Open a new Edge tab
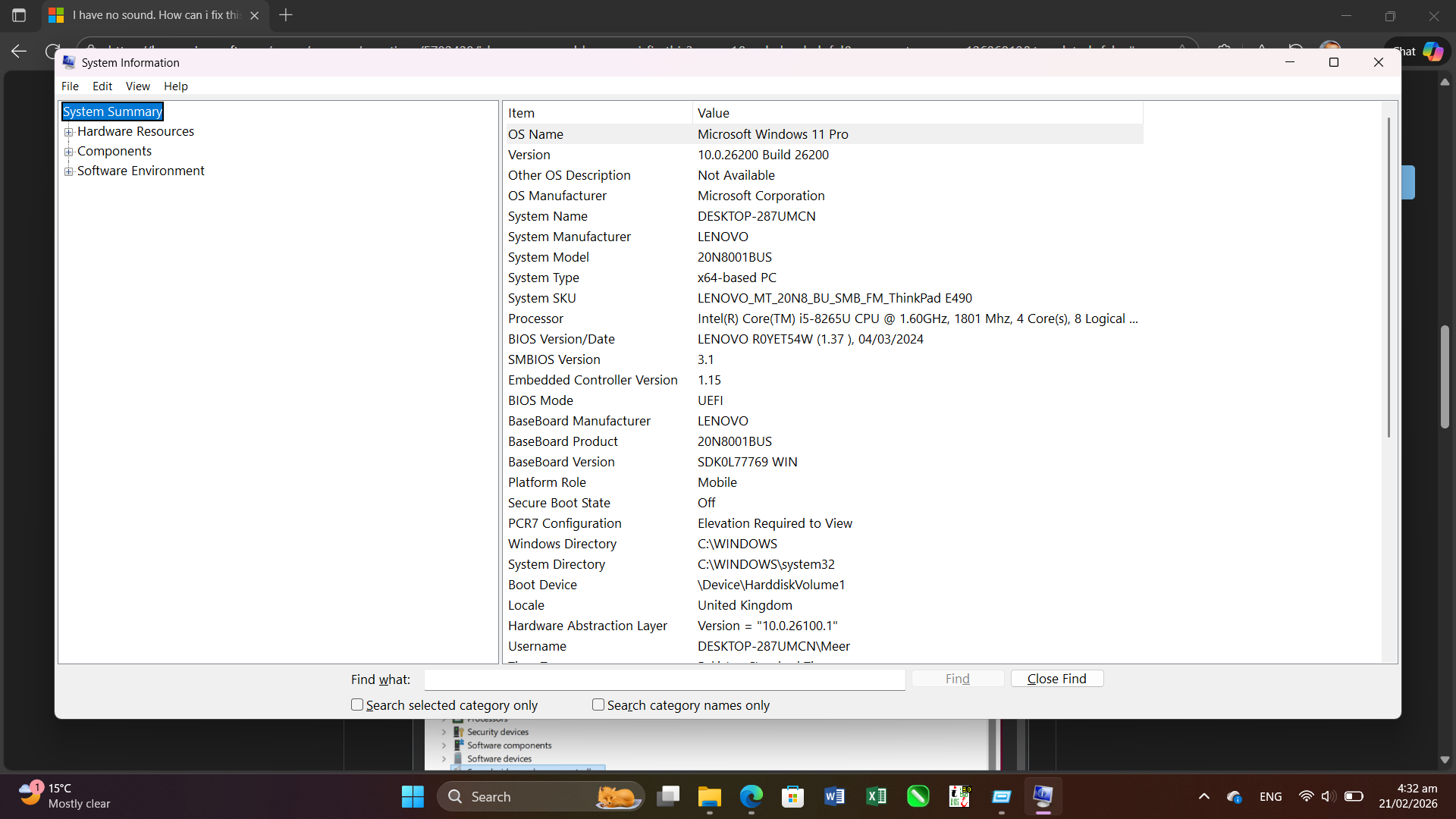Image resolution: width=1456 pixels, height=819 pixels. point(286,15)
